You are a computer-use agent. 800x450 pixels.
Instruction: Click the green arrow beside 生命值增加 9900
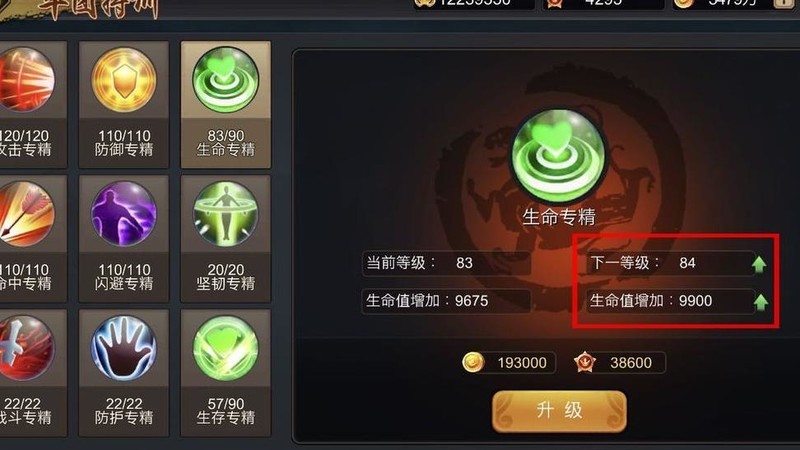pyautogui.click(x=761, y=302)
